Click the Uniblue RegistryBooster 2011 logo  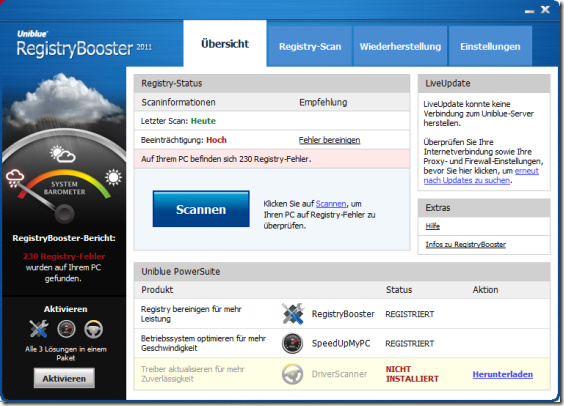[x=84, y=44]
